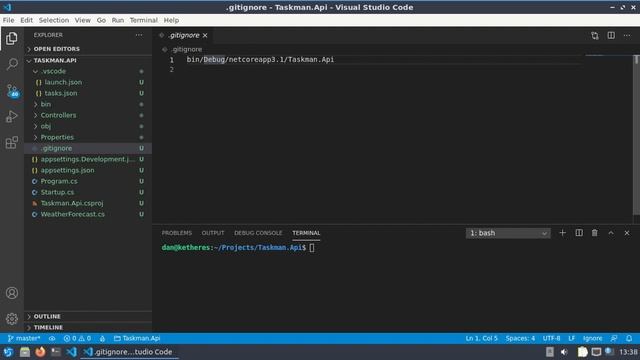Switch to the Debug Console tab

click(258, 233)
